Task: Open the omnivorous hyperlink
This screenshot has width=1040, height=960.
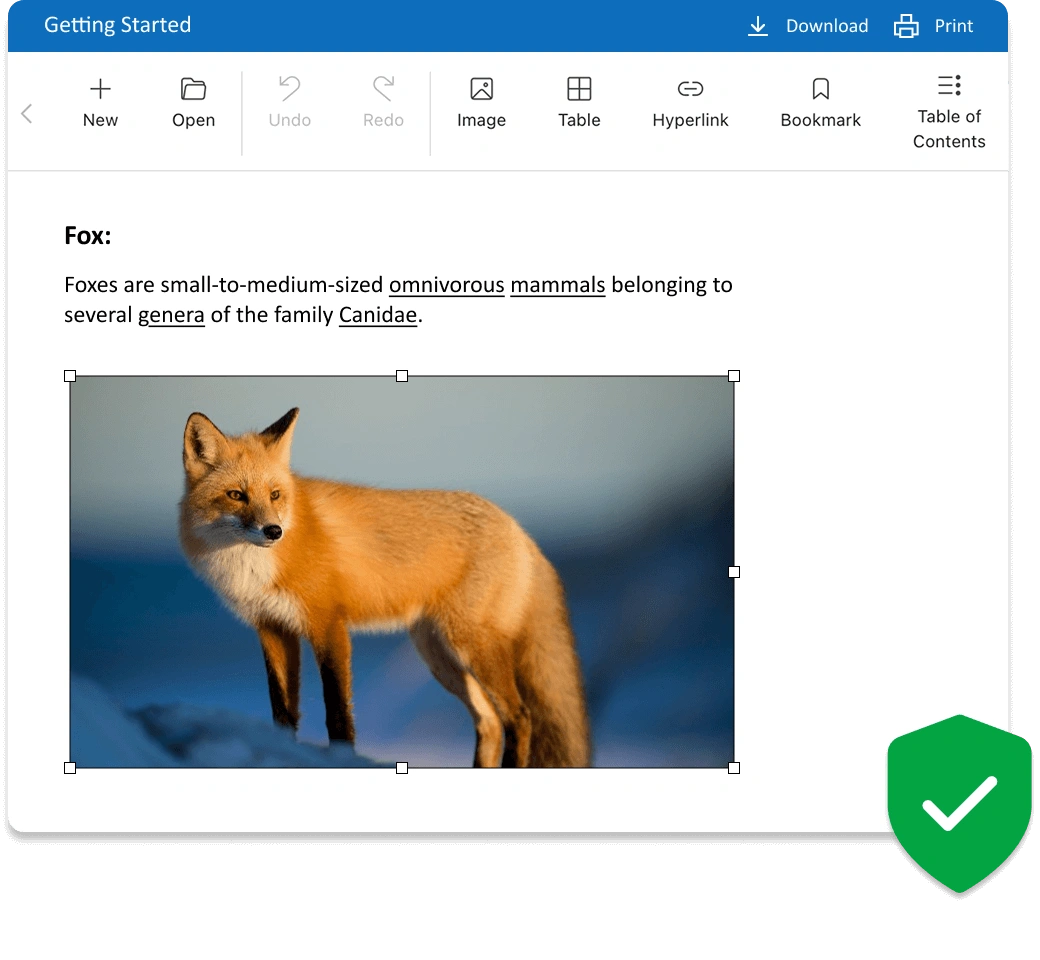Action: tap(446, 285)
